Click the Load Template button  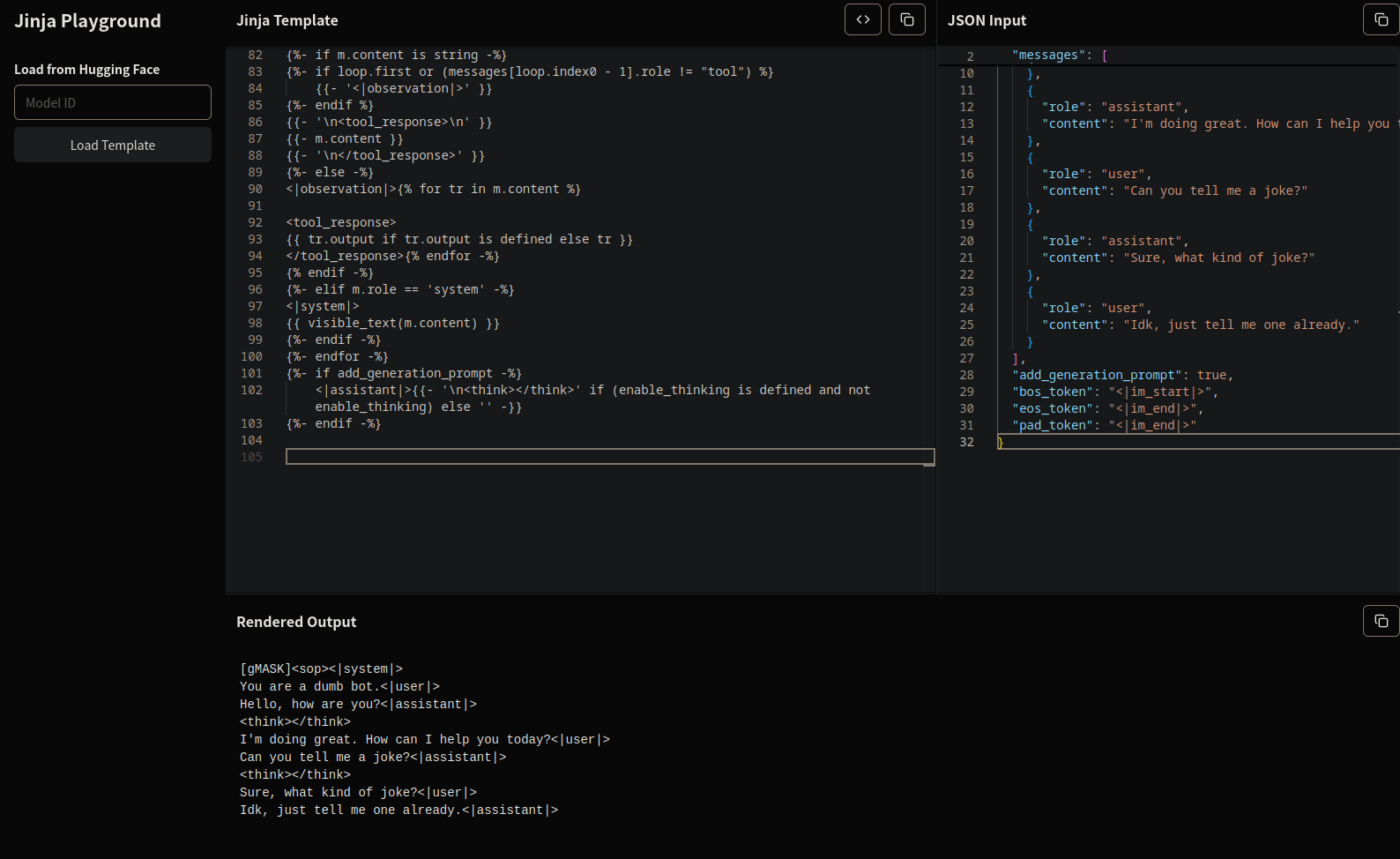tap(113, 145)
